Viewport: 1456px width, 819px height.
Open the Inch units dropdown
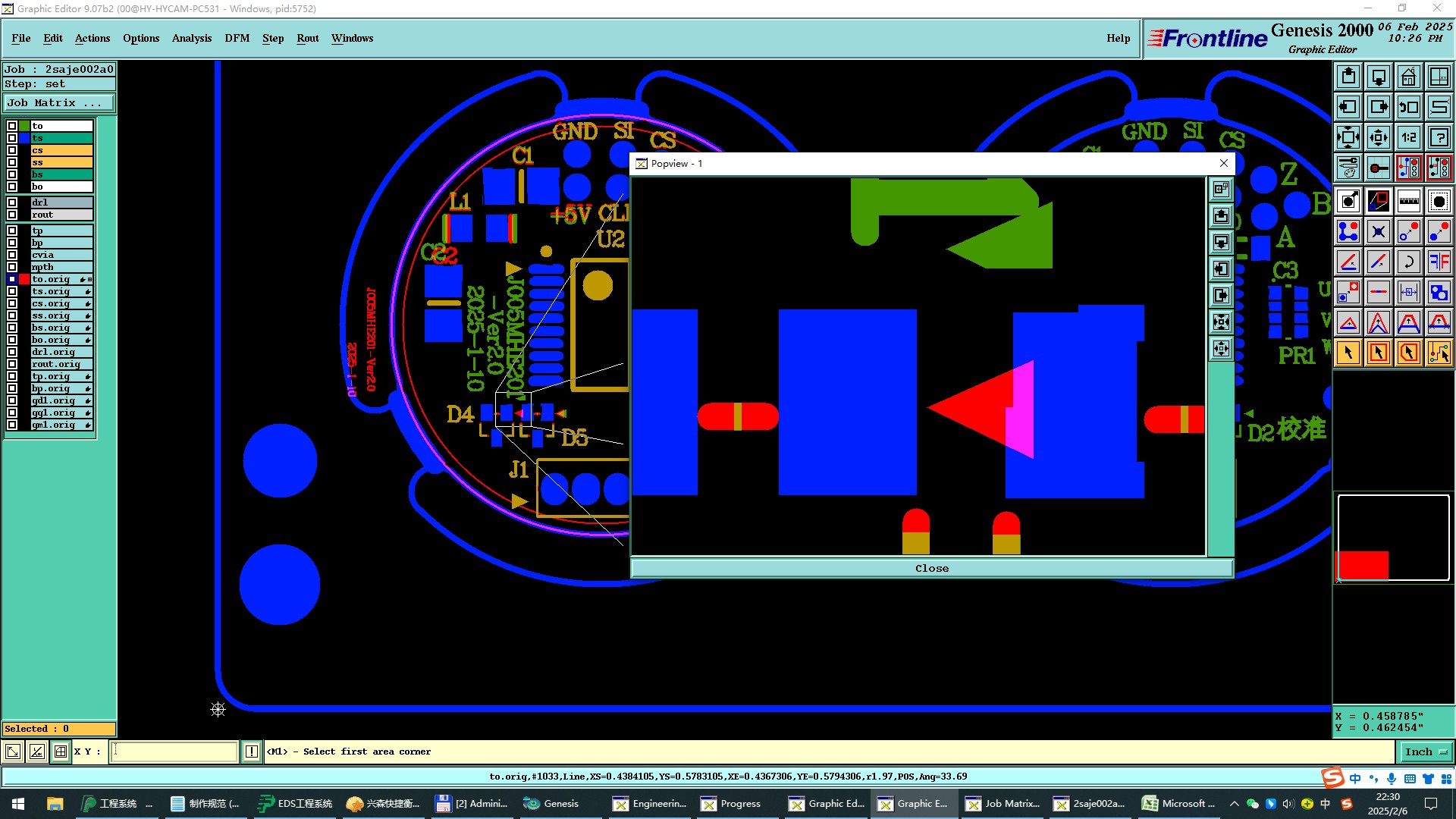click(x=1426, y=752)
